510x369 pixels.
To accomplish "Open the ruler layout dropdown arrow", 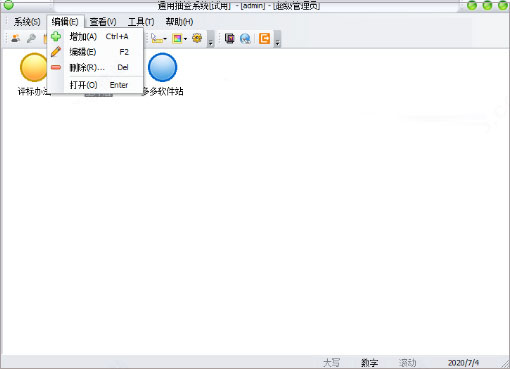I will [x=165, y=39].
